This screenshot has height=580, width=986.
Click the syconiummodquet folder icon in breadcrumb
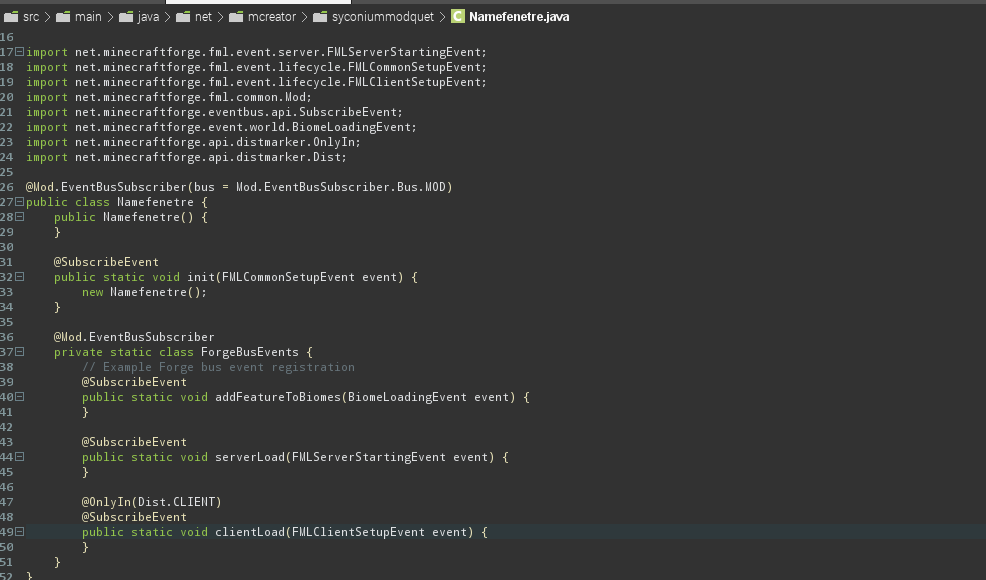320,17
